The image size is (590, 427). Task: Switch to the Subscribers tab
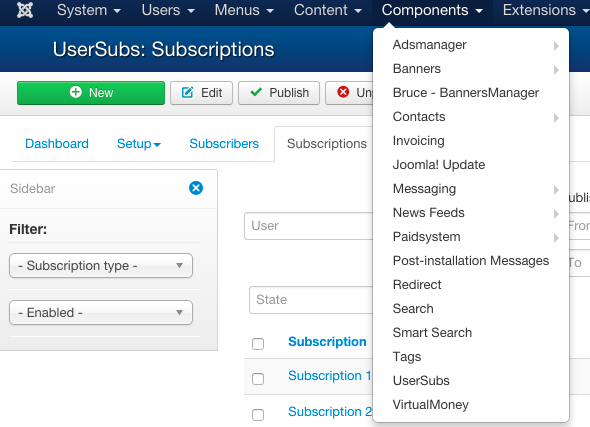point(224,143)
